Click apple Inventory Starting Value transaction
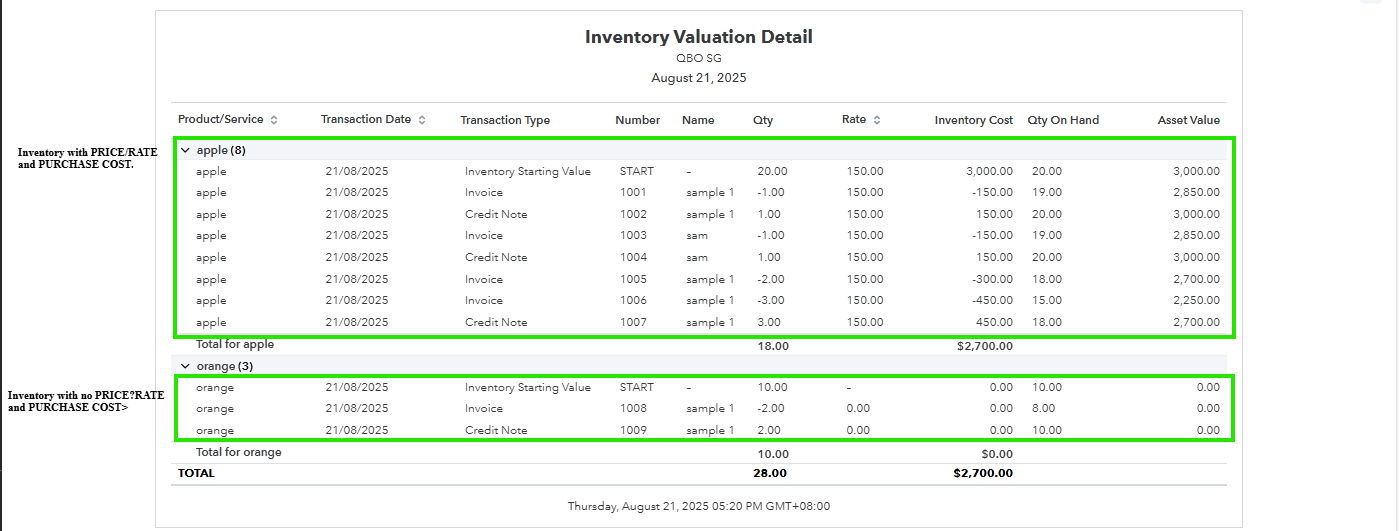Screen dimensions: 1399x531 pos(527,172)
